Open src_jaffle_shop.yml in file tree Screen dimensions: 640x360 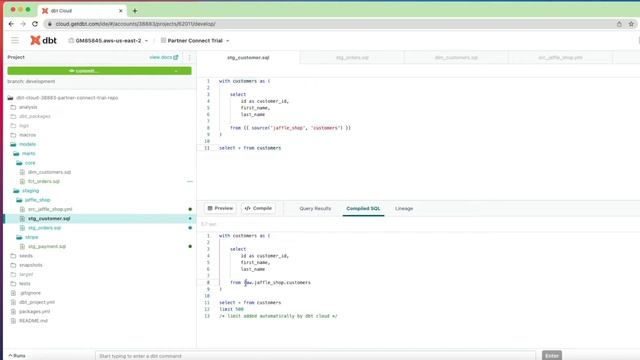(x=50, y=209)
